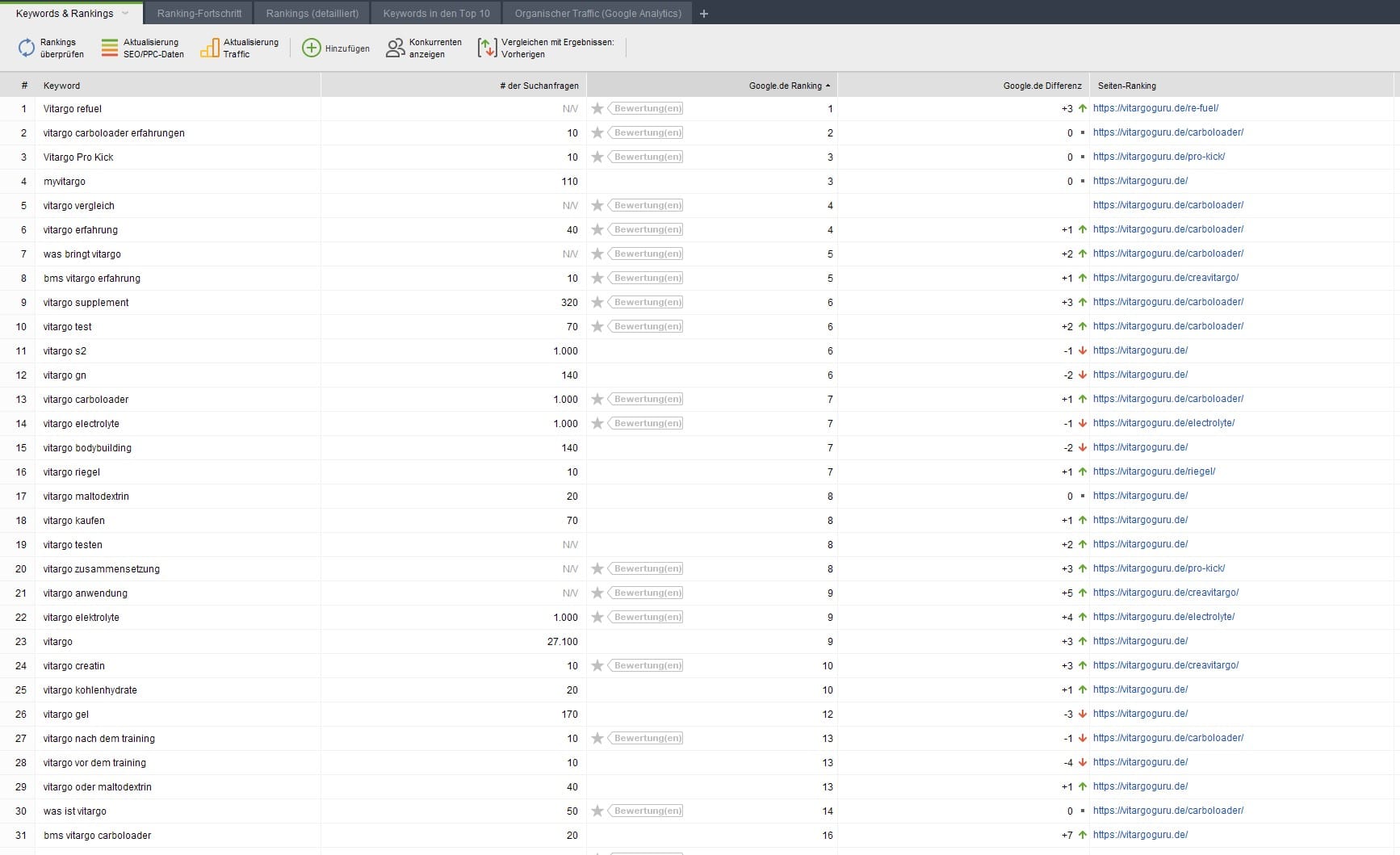Click the star icon for vitargo vergleich
The image size is (1400, 855).
pyautogui.click(x=597, y=205)
